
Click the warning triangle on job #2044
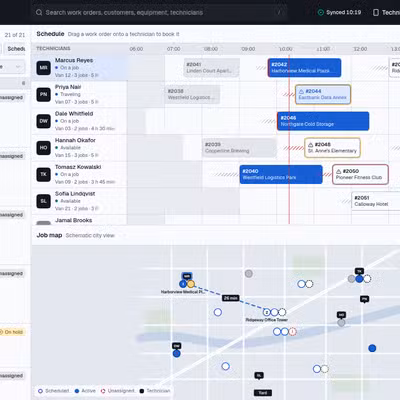point(301,91)
